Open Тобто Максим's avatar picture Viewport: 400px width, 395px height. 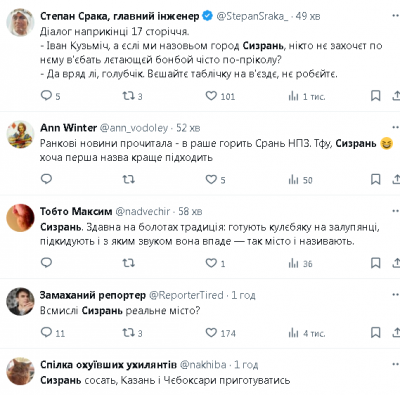[x=20, y=218]
